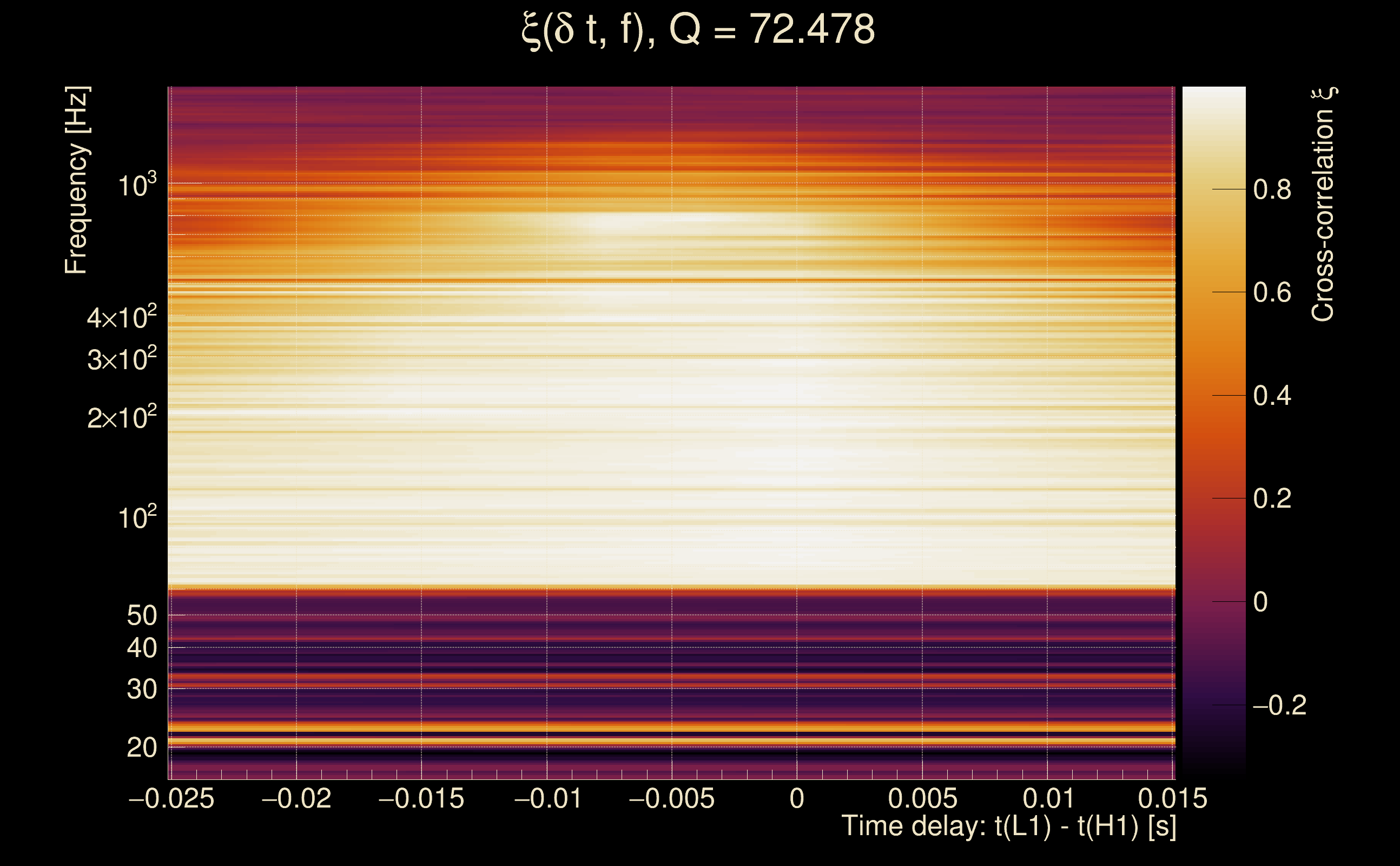Click the x-axis tick label 0

point(797,798)
